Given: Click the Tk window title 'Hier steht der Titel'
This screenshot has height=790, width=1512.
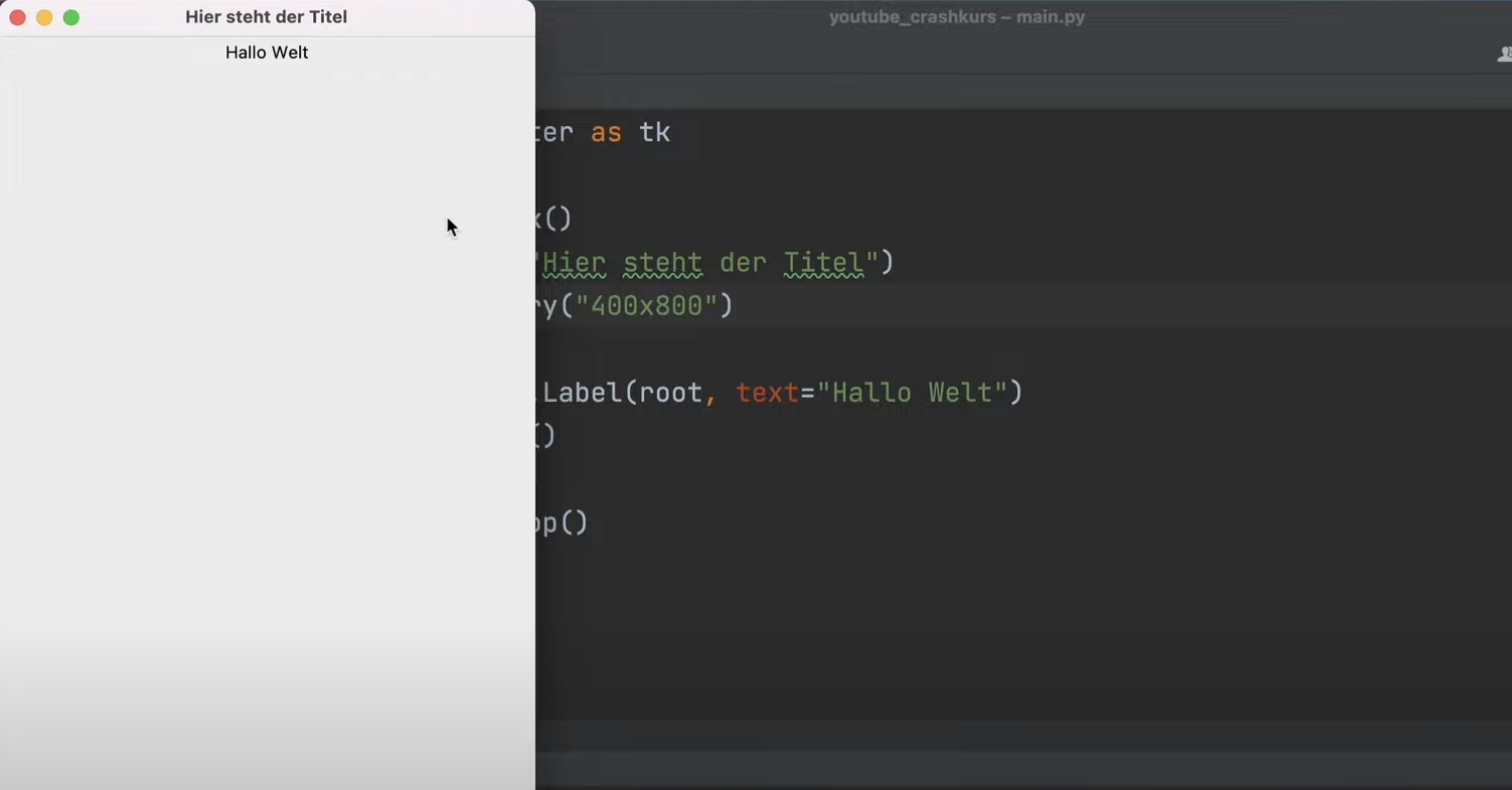Looking at the screenshot, I should pos(266,17).
